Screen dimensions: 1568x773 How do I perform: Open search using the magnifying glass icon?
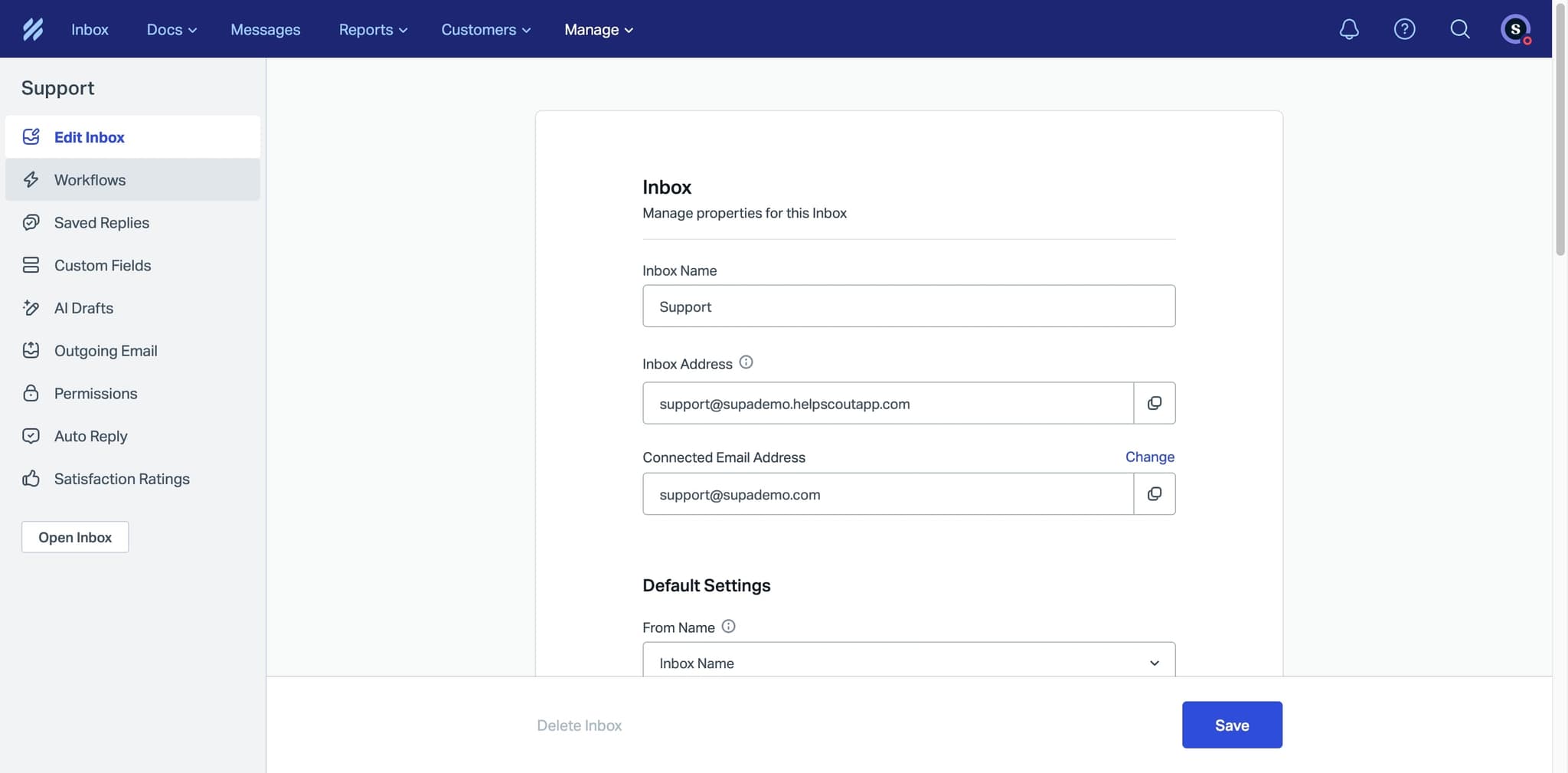1459,28
